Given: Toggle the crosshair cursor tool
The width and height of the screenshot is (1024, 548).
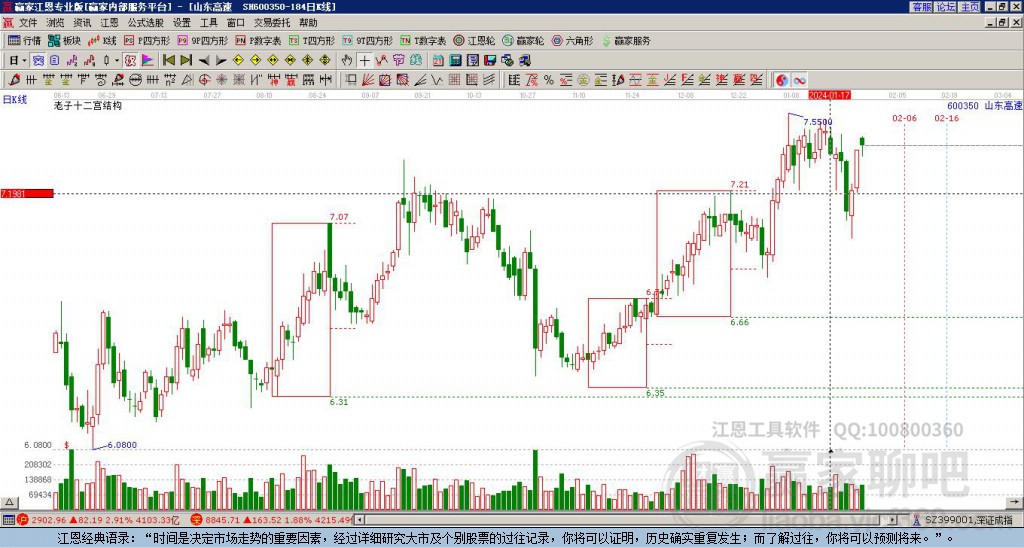Looking at the screenshot, I should click(364, 61).
